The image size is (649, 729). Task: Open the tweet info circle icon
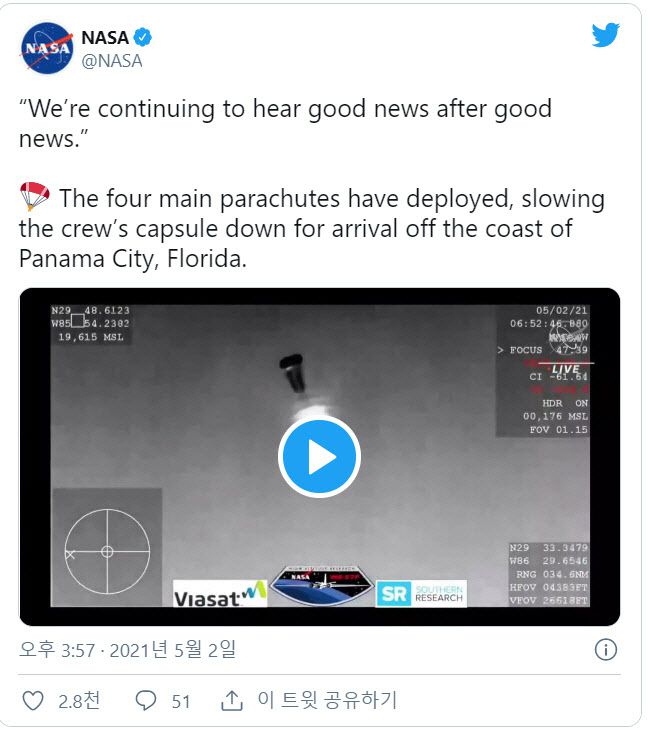coord(606,649)
